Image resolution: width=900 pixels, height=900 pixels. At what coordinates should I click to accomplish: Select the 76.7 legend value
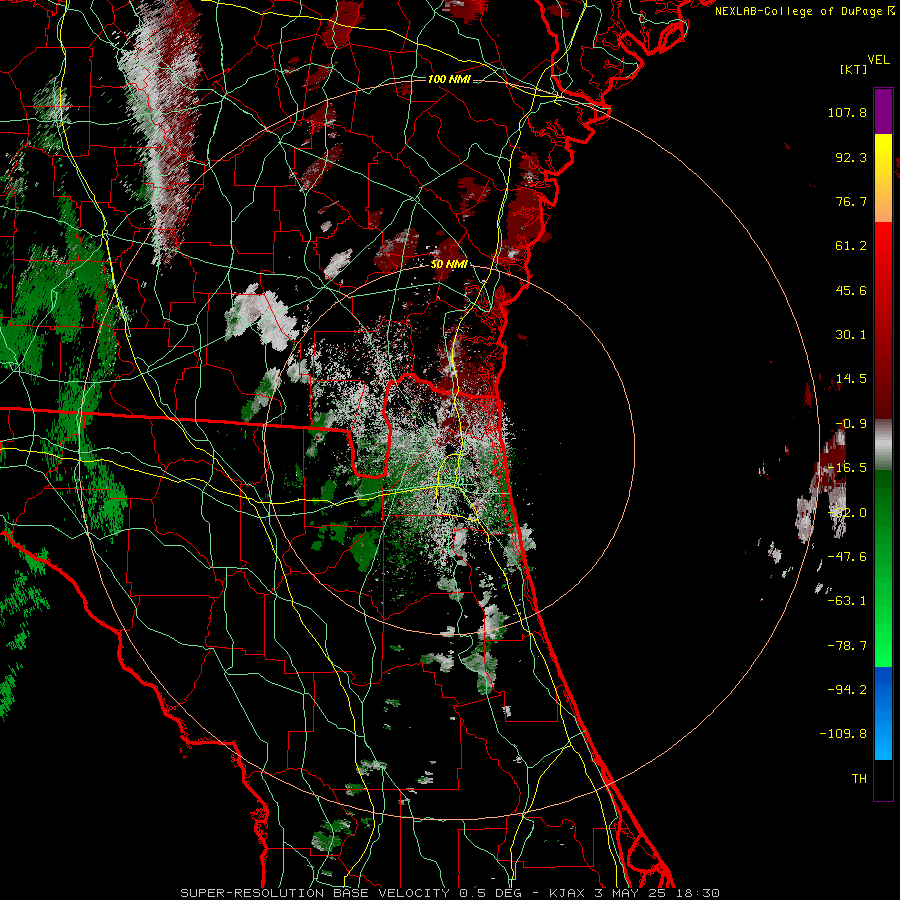pyautogui.click(x=851, y=201)
